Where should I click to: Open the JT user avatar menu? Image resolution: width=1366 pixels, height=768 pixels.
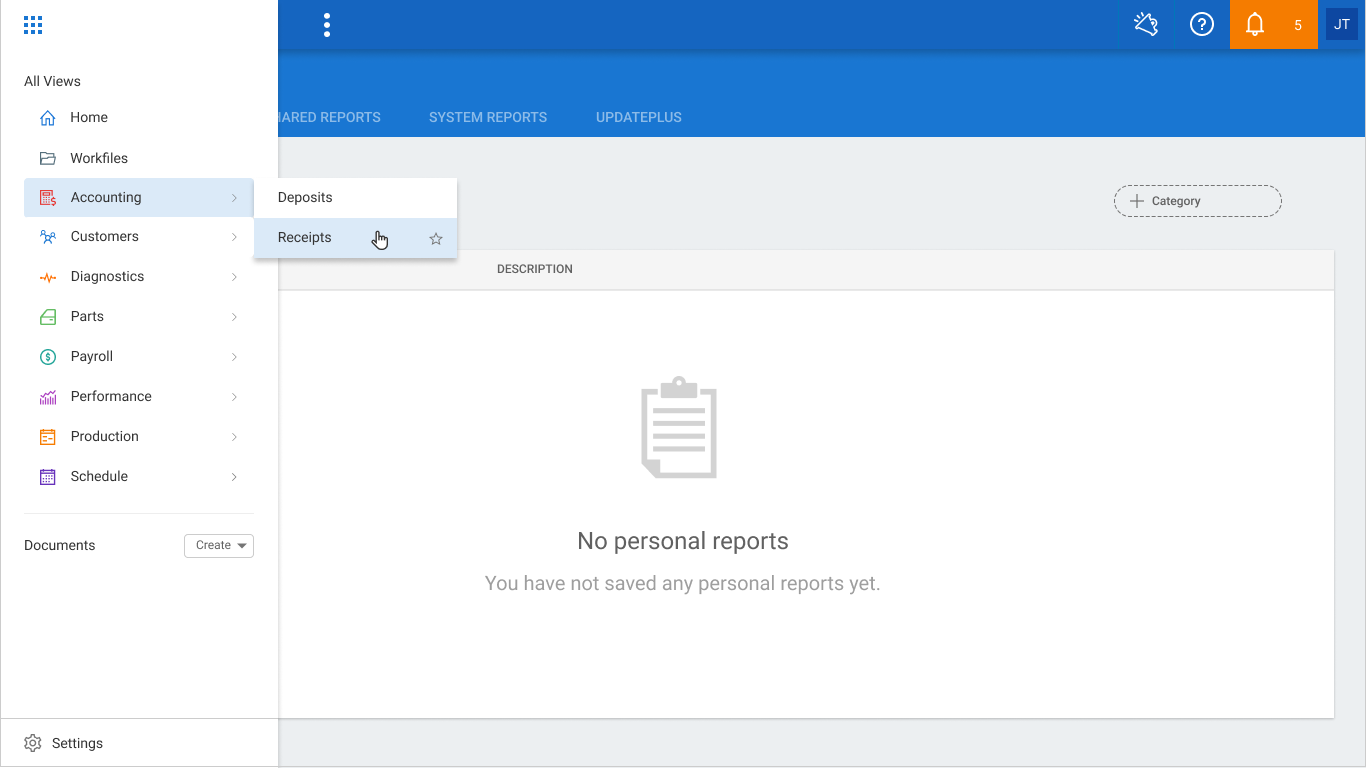[1342, 25]
